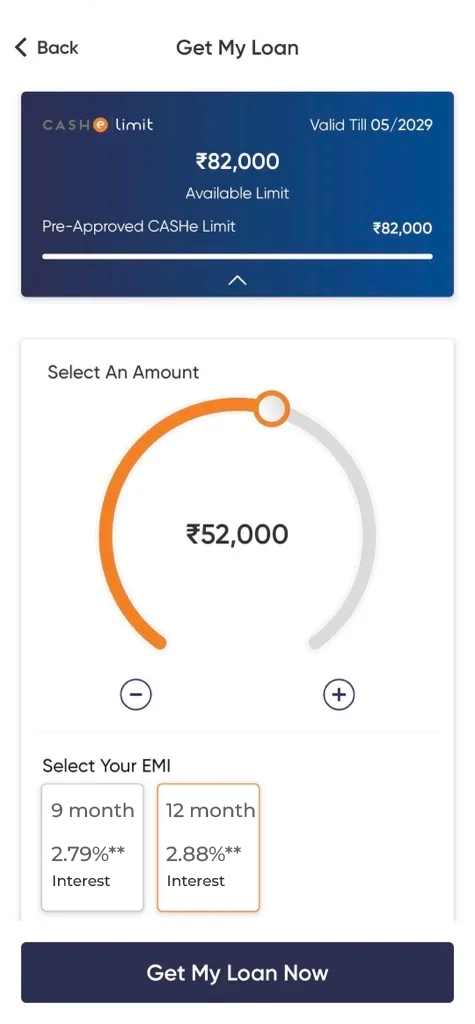Click the Valid Till 05/2029 label

[371, 125]
